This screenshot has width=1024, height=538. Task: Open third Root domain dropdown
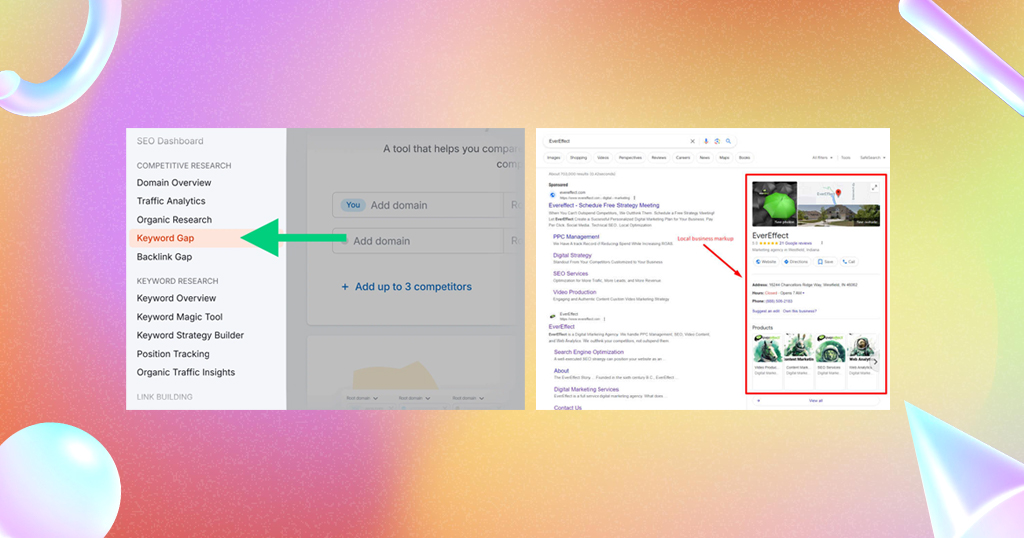(468, 398)
